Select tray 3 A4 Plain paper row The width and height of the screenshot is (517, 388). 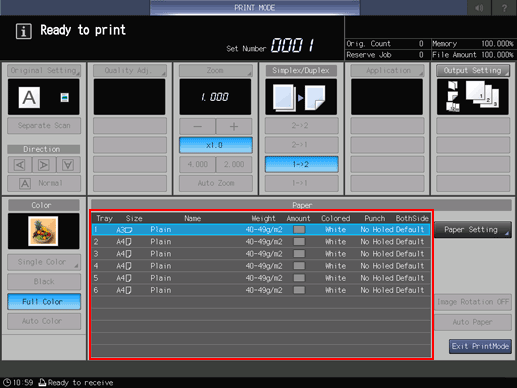[261, 254]
